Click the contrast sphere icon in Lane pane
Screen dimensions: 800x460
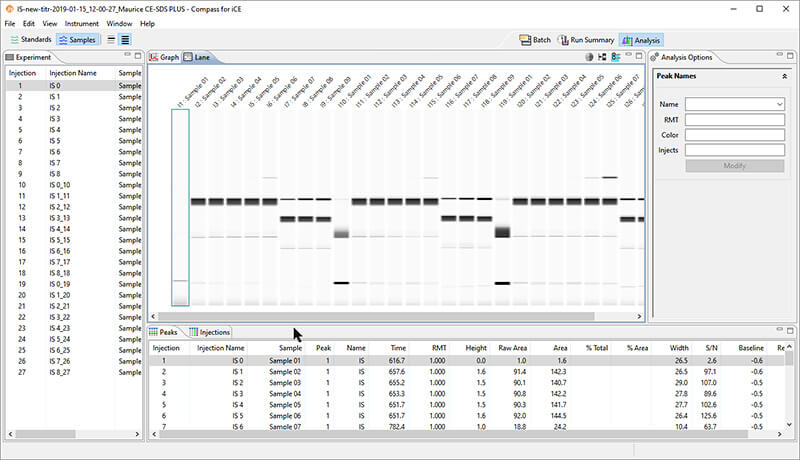589,57
